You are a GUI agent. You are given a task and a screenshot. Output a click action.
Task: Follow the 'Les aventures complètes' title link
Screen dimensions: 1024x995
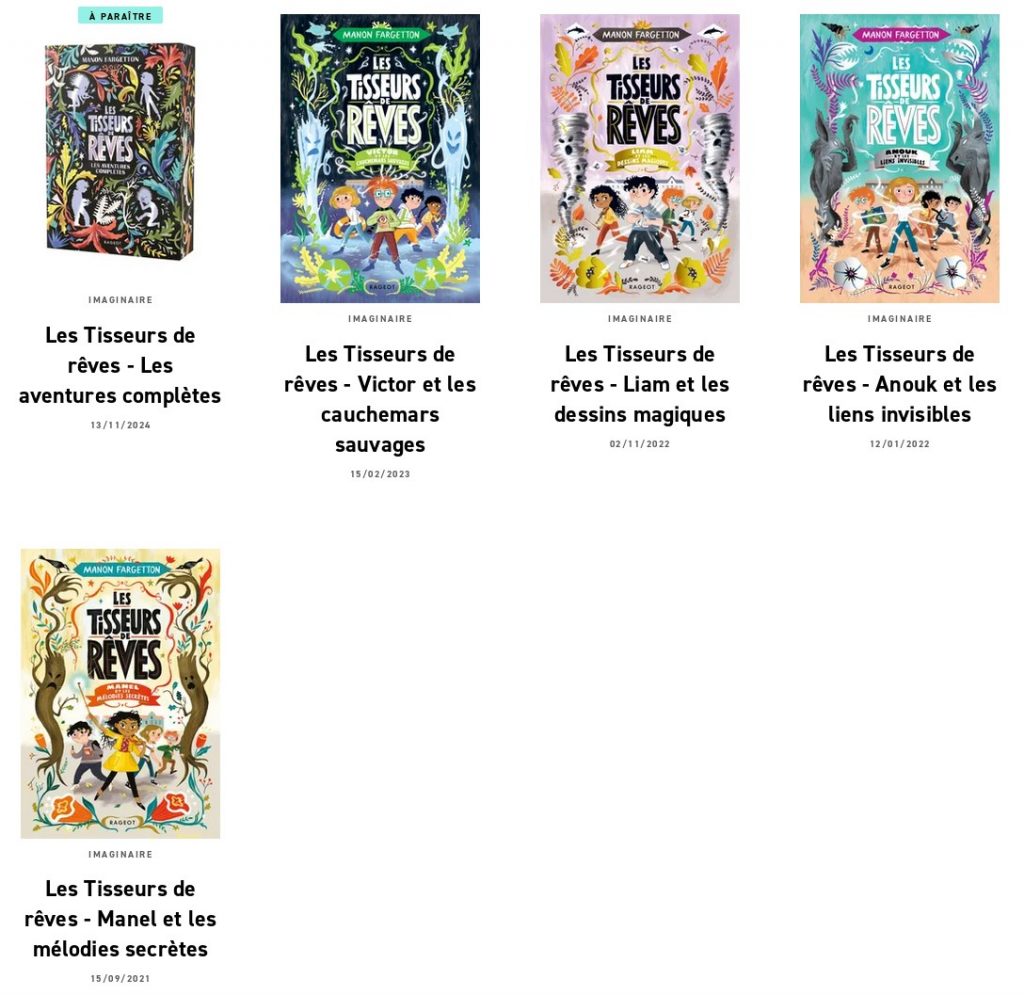pyautogui.click(x=120, y=365)
